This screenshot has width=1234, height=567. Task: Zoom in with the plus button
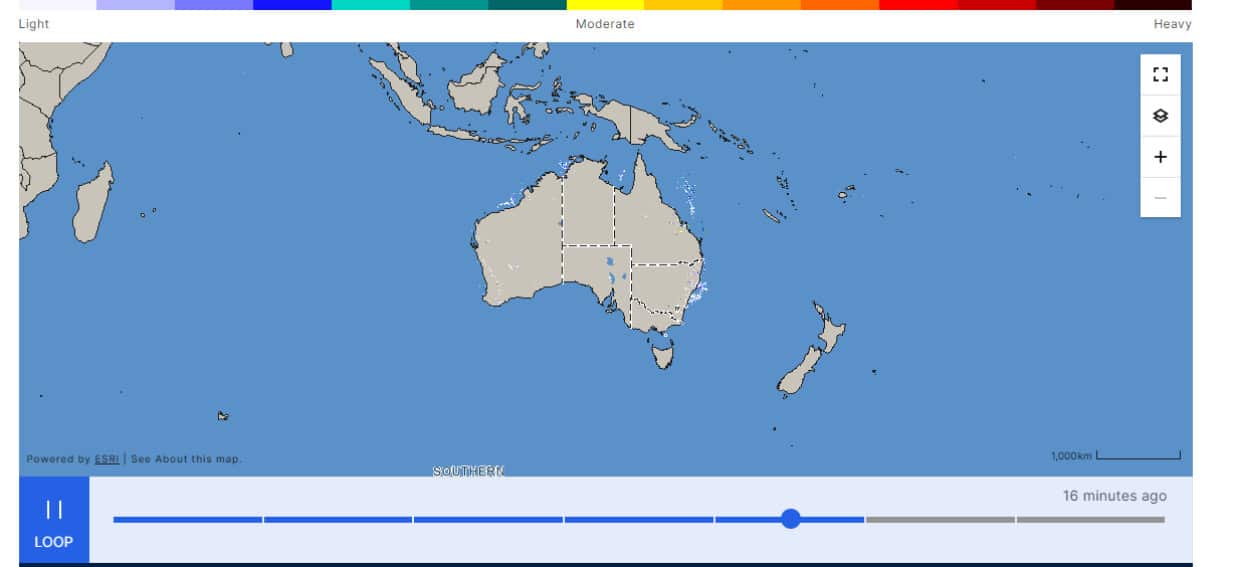(1160, 157)
